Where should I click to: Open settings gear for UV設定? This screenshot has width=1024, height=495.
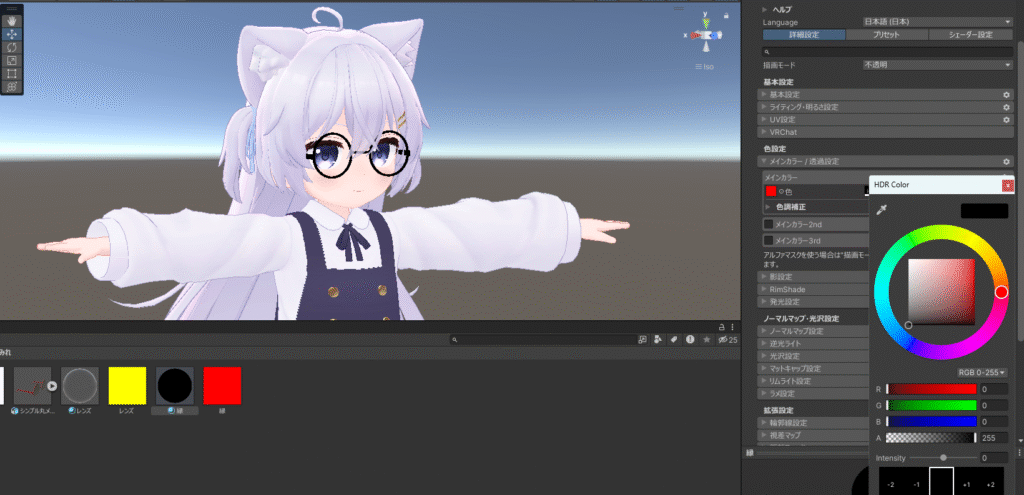coord(1006,120)
